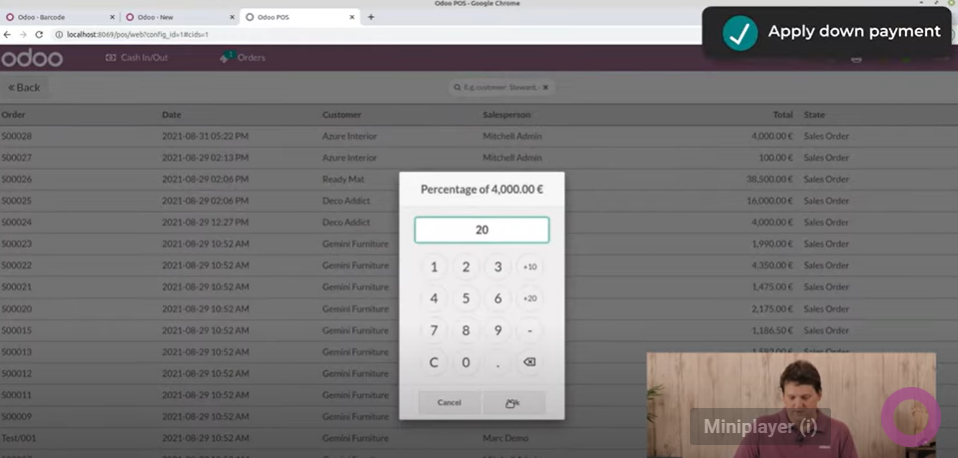The width and height of the screenshot is (958, 458).
Task: Select order S00021
Action: [479, 287]
